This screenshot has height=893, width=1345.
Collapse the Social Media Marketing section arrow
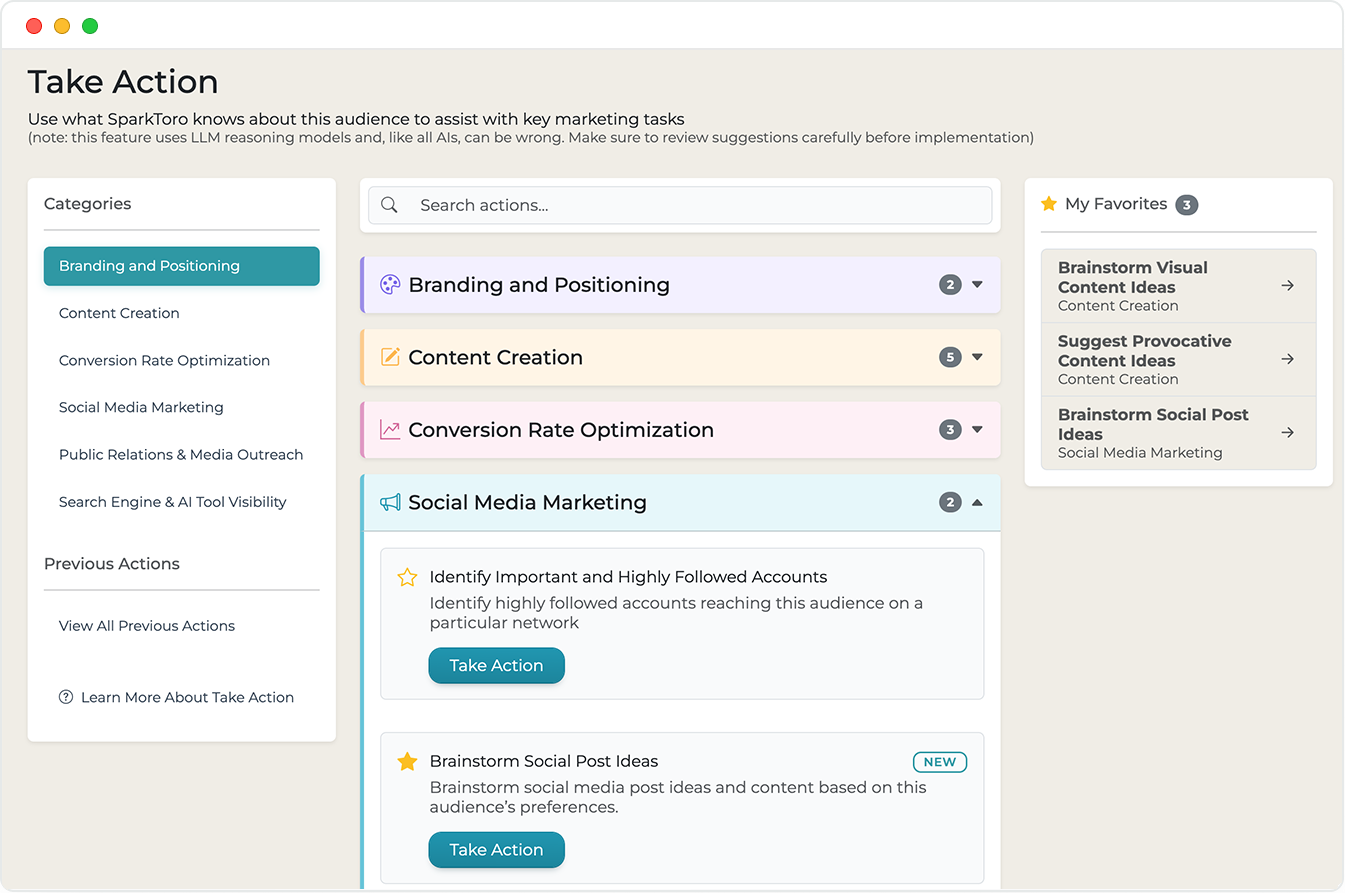pyautogui.click(x=977, y=502)
